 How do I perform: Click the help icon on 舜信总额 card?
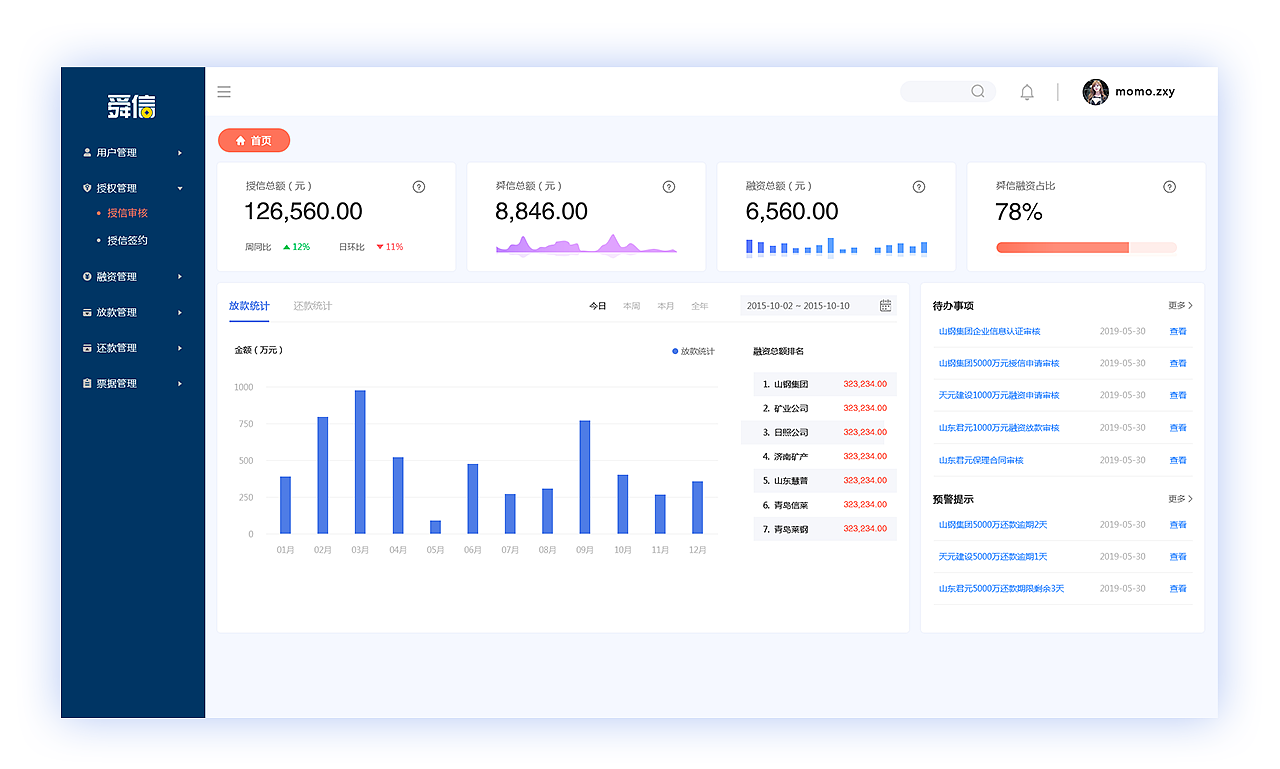[669, 187]
